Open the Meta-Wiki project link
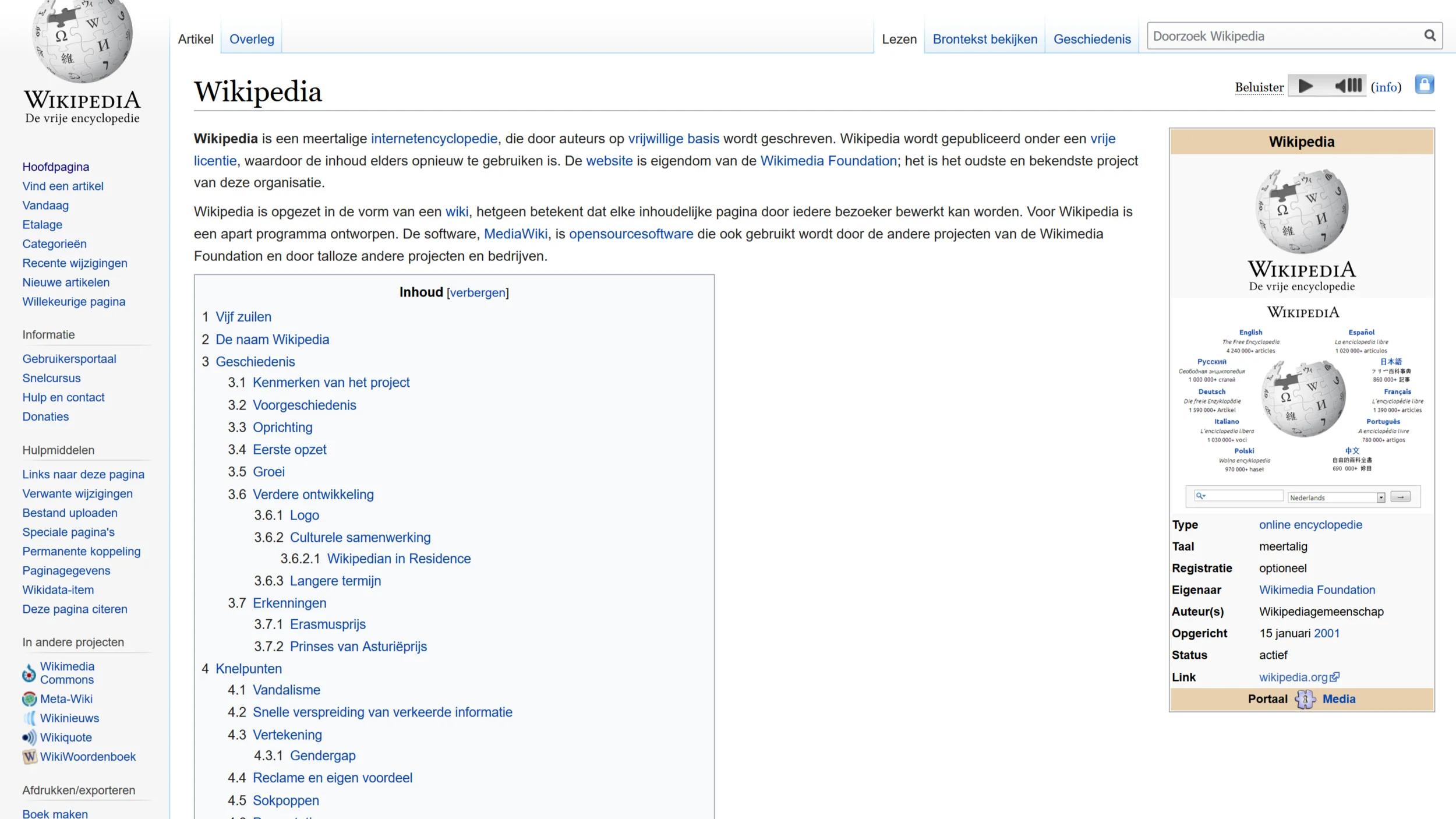Viewport: 1456px width, 819px height. tap(66, 698)
